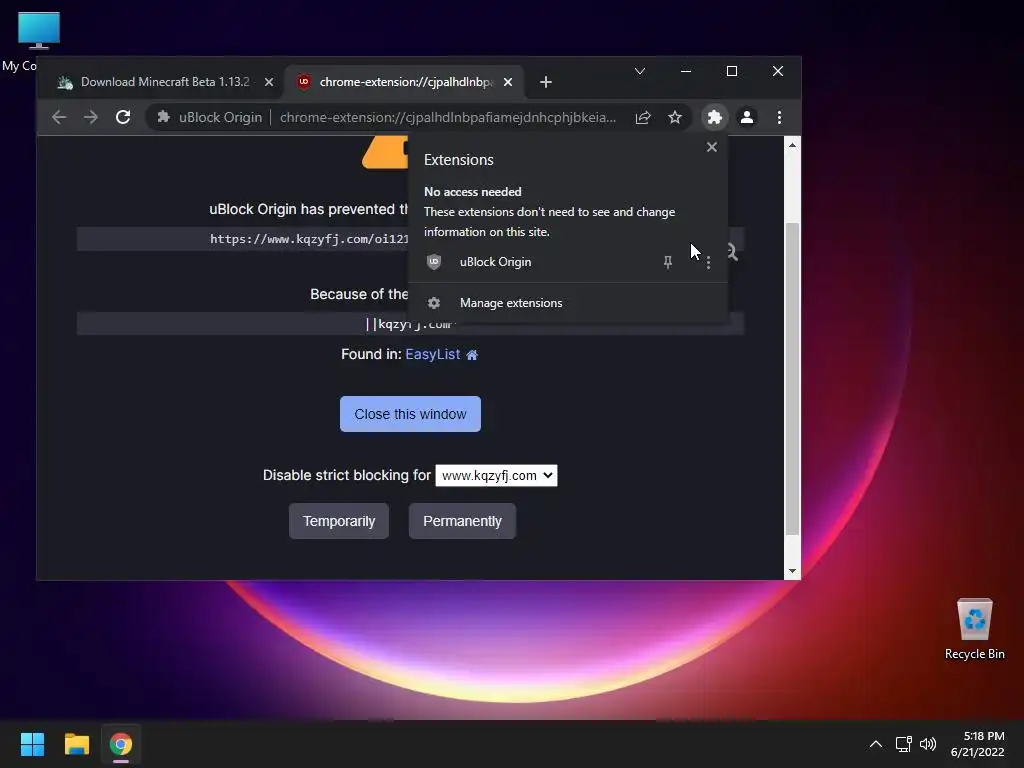Go back using the browser back arrow
1024x768 pixels.
tap(59, 118)
